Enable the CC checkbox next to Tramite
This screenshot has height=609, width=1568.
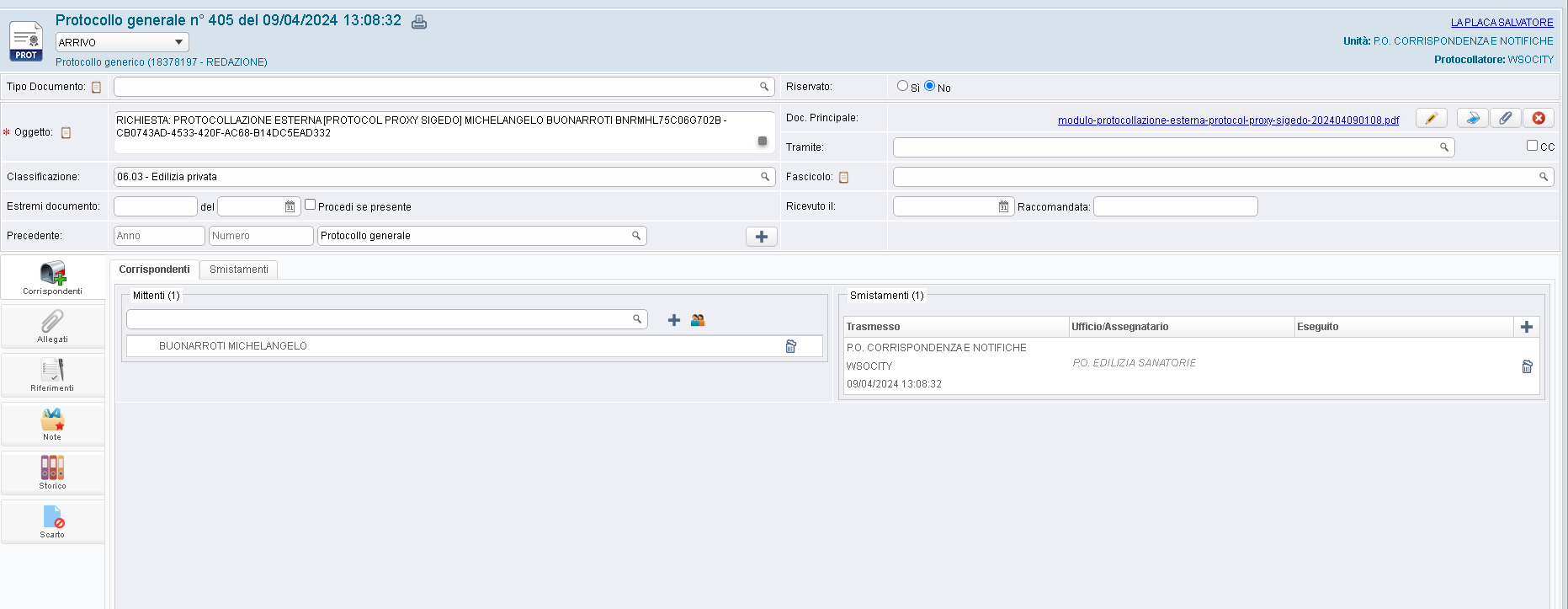[x=1532, y=146]
